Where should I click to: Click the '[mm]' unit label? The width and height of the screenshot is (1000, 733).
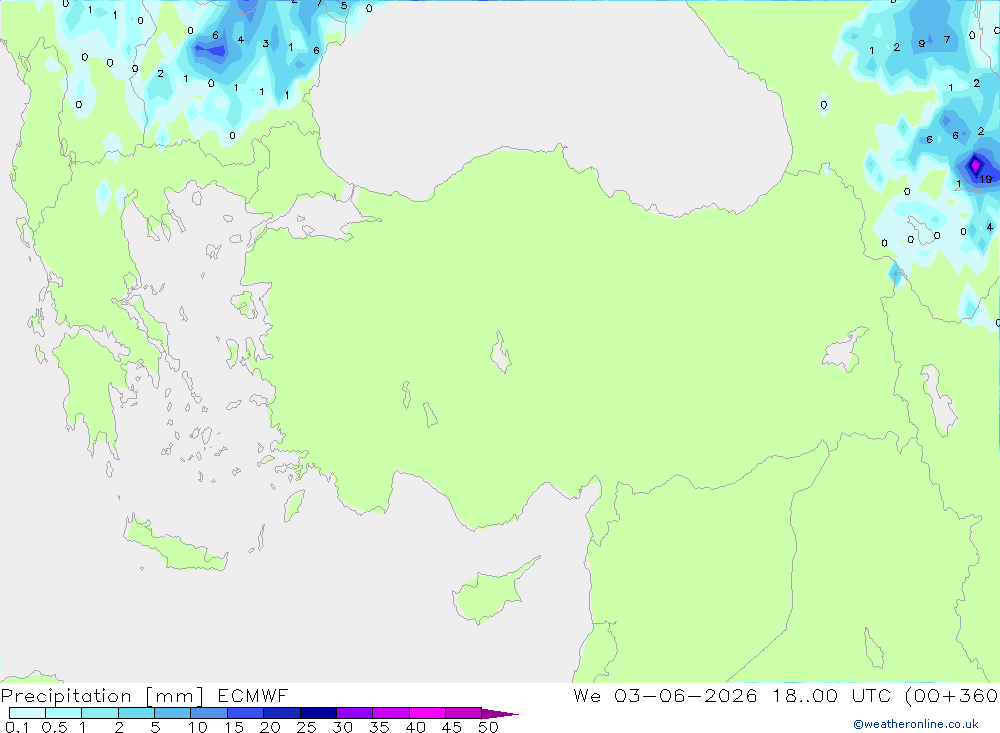pos(175,696)
